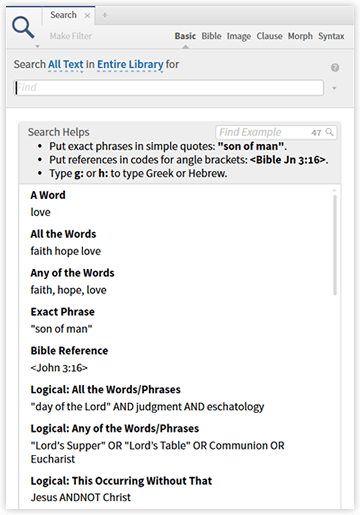The width and height of the screenshot is (360, 515).
Task: Close the Search tab
Action: [x=87, y=16]
